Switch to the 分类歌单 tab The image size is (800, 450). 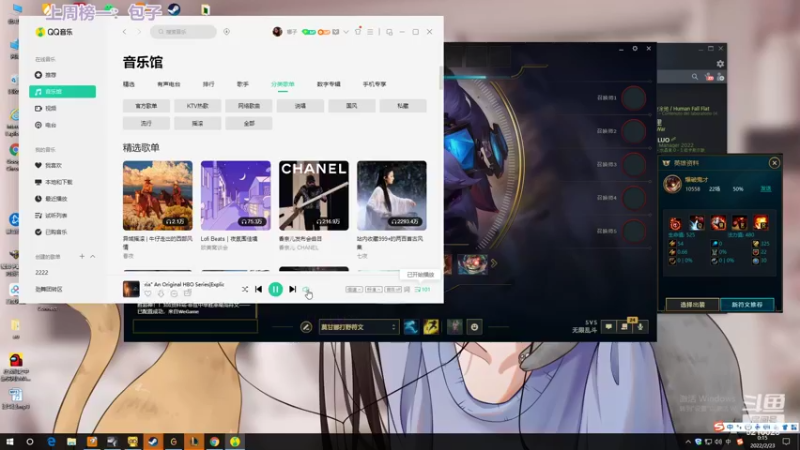click(x=283, y=84)
